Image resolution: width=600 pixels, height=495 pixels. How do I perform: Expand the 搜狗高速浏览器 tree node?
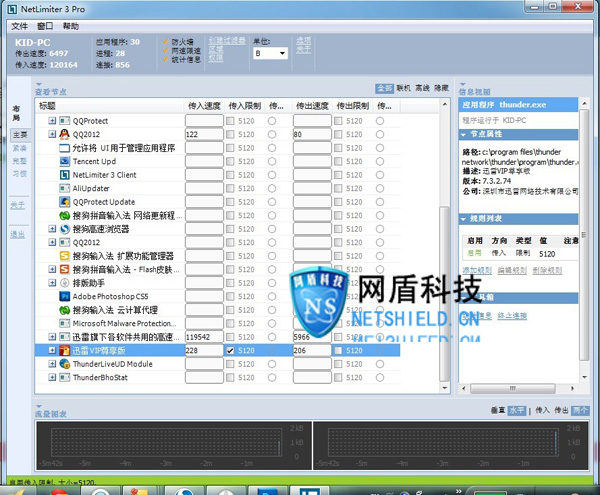point(52,229)
